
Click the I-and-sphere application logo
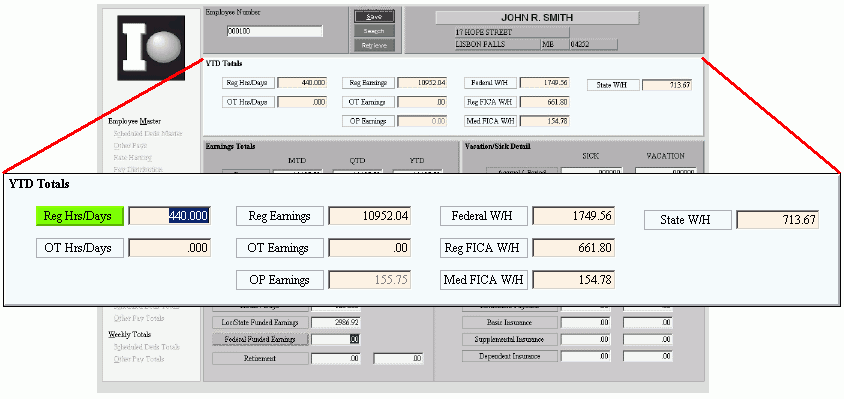pos(151,48)
